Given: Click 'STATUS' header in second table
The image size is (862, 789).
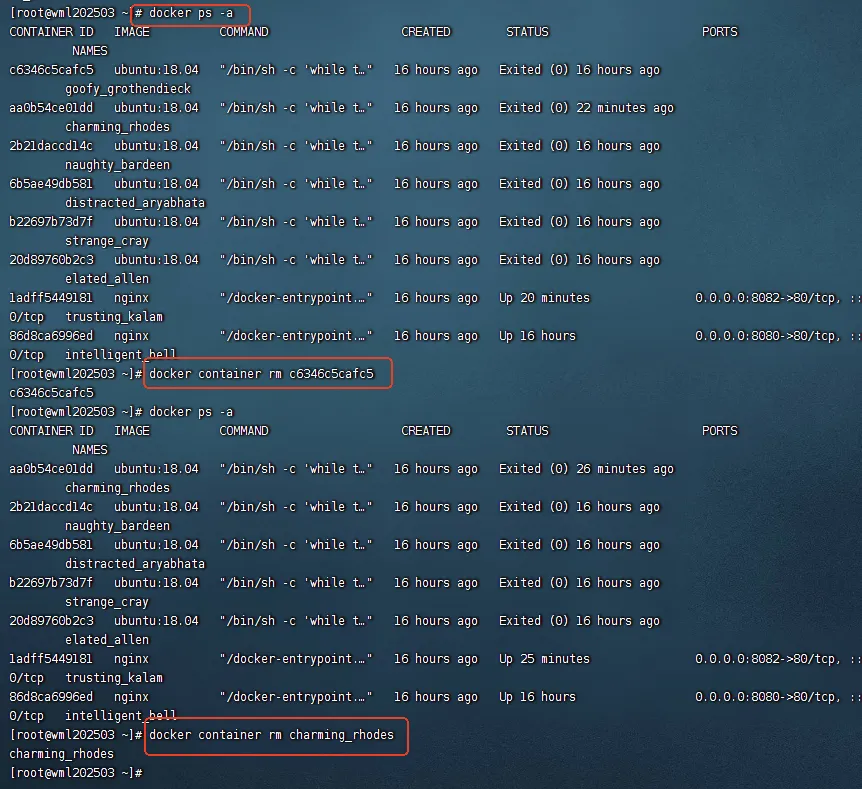Looking at the screenshot, I should point(527,431).
